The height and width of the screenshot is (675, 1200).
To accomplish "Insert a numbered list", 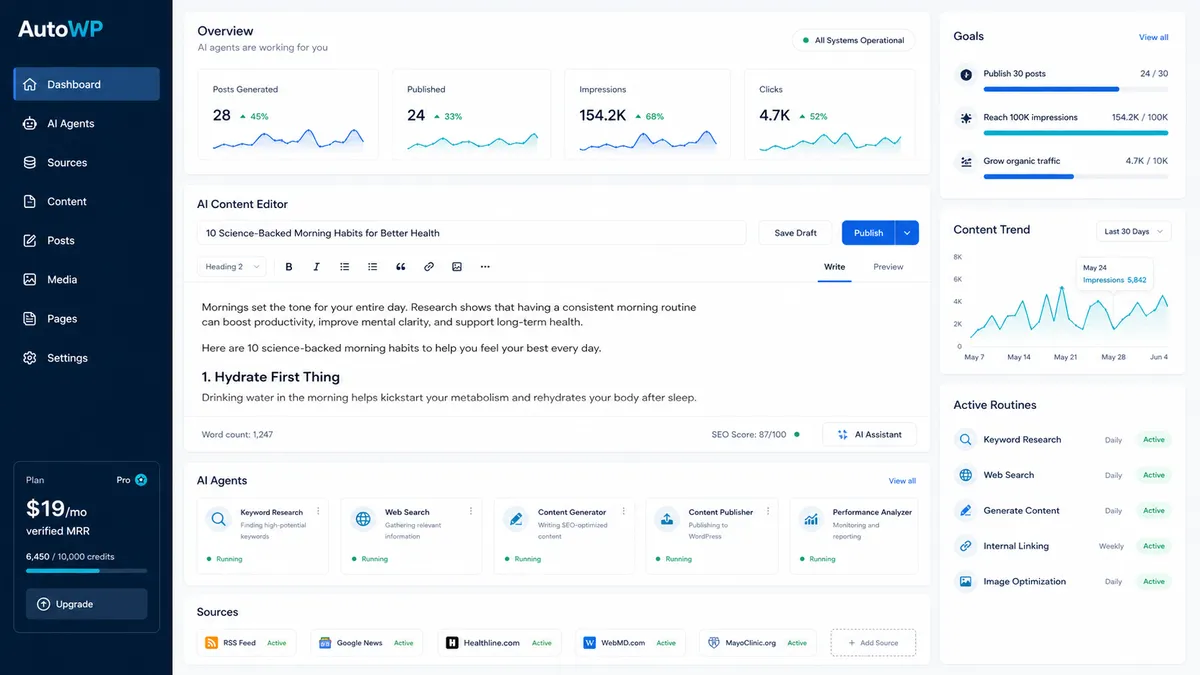I will click(x=373, y=267).
